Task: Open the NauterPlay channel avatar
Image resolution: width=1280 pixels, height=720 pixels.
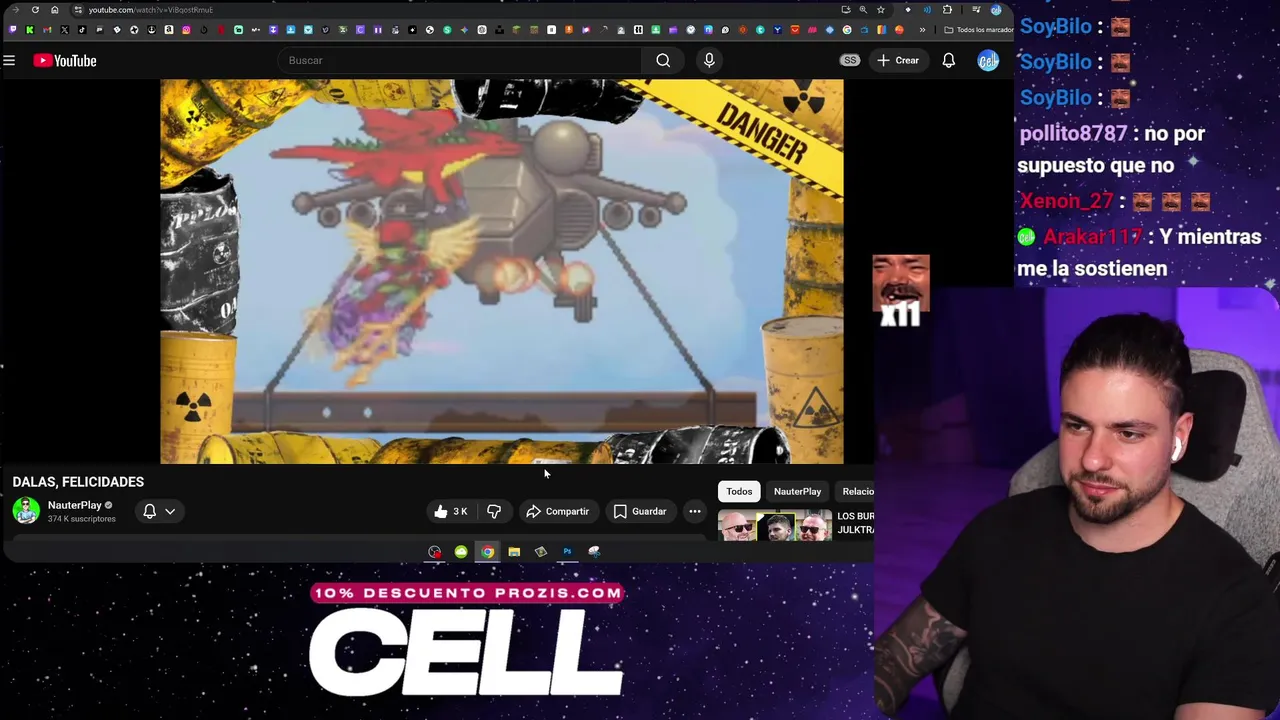Action: click(26, 510)
